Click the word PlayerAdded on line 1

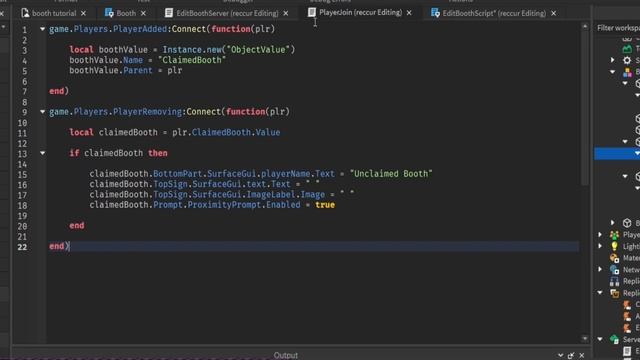(140, 29)
